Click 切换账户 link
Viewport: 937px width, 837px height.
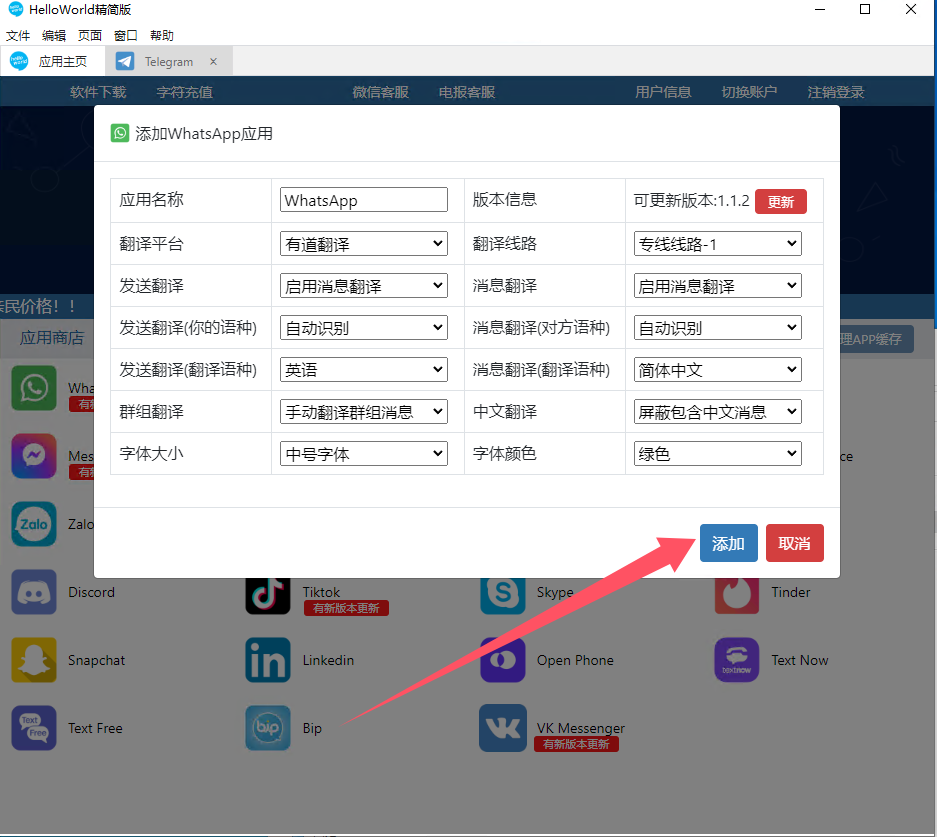tap(749, 92)
